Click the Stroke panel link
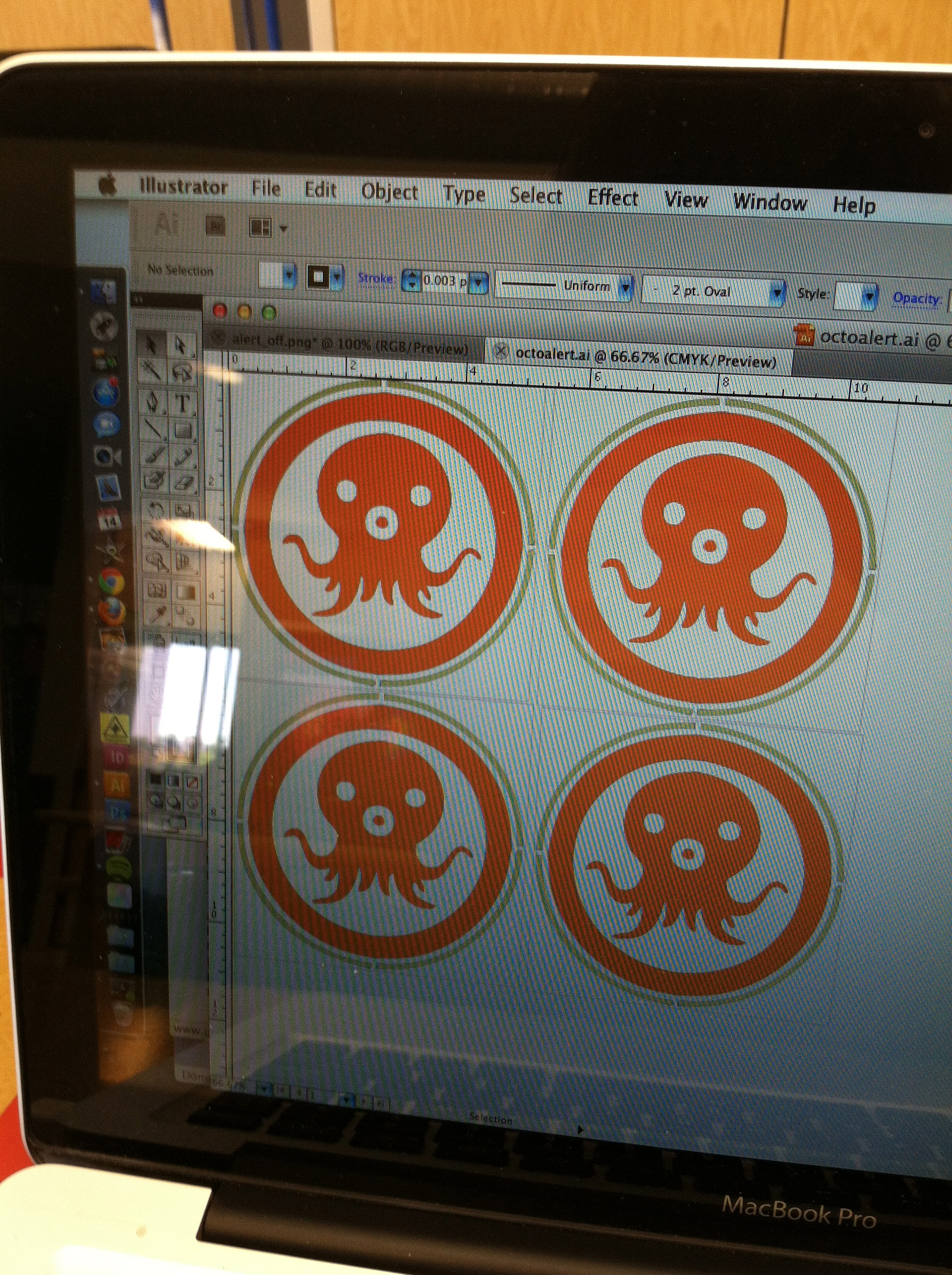 pos(376,278)
